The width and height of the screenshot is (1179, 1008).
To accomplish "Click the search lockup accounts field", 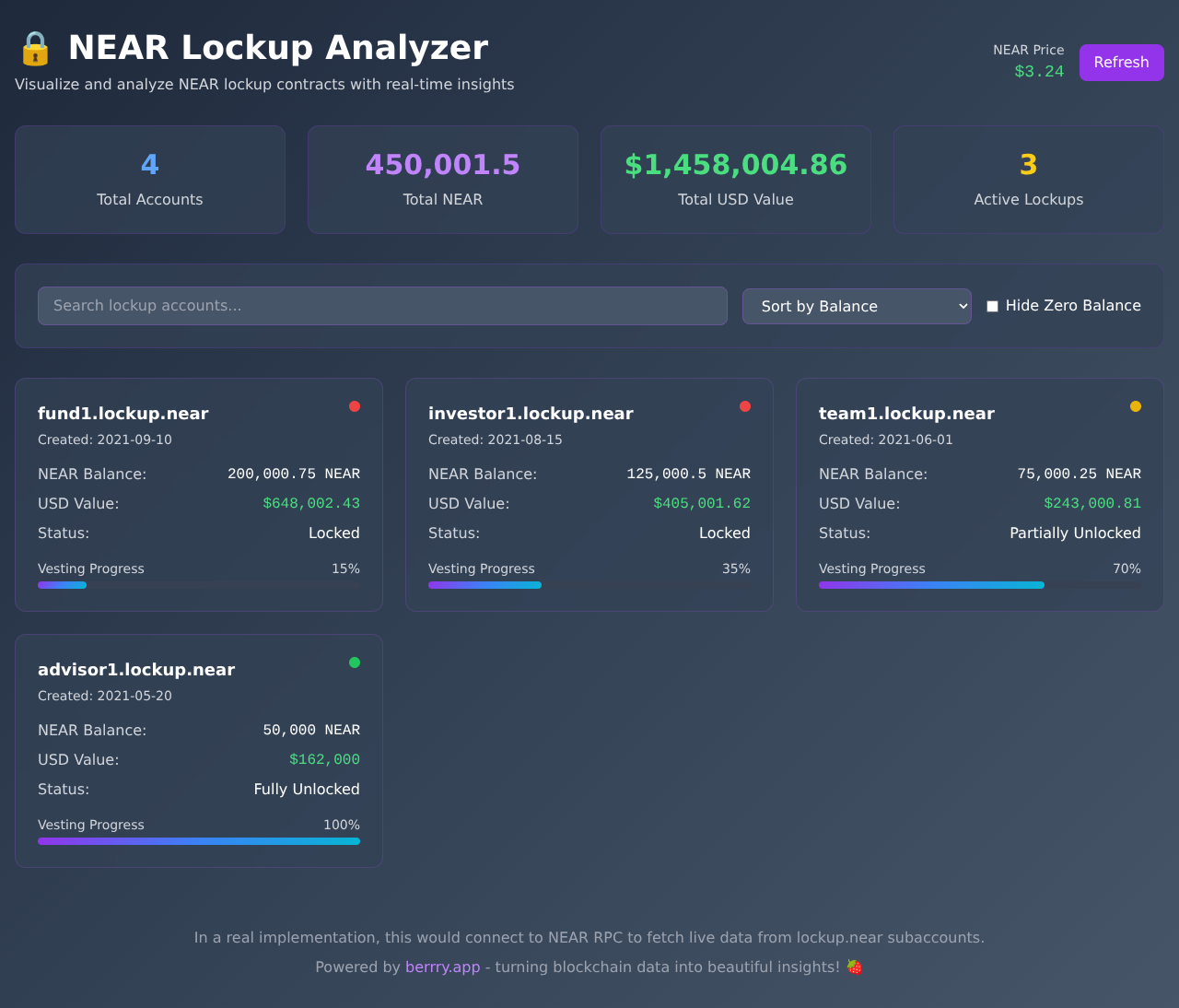I will tap(382, 305).
